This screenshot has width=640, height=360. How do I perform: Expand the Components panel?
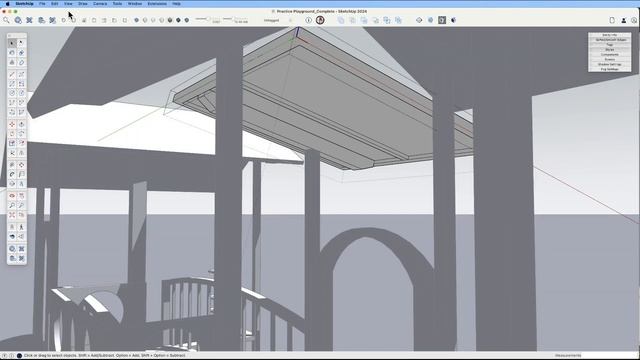click(609, 55)
